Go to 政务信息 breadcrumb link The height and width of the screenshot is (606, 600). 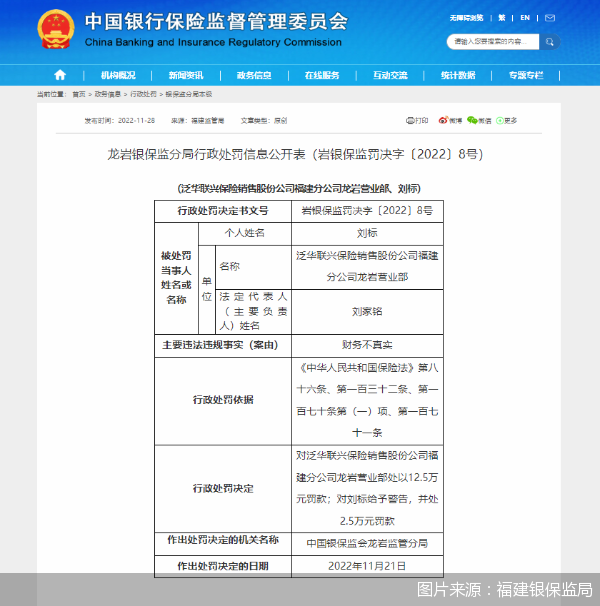(x=107, y=94)
